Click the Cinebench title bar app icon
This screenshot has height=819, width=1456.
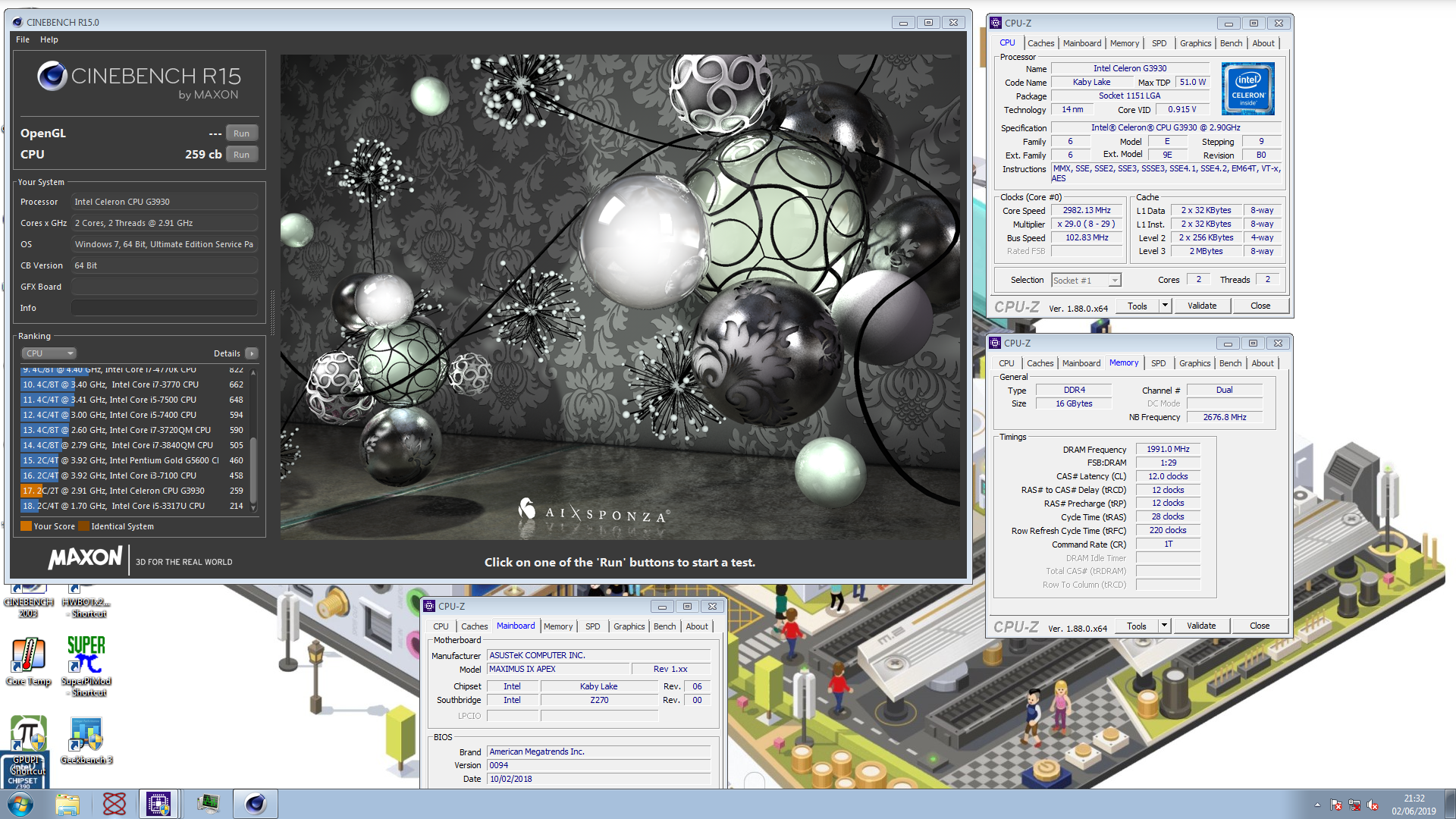click(17, 22)
